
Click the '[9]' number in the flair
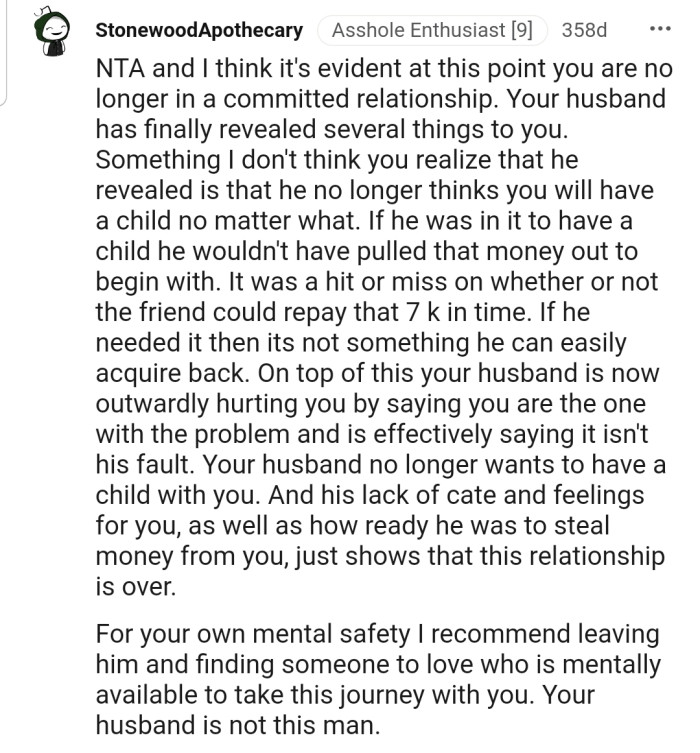tap(521, 30)
